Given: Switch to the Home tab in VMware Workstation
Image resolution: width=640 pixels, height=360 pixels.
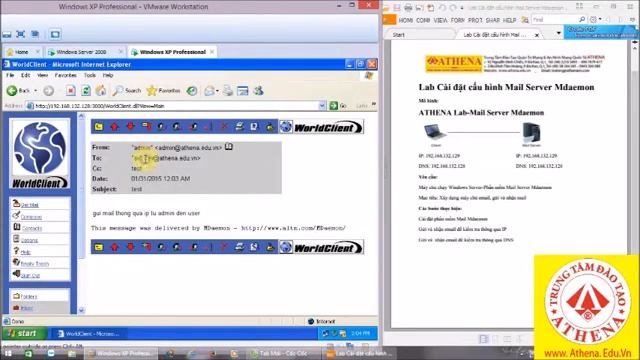Looking at the screenshot, I should click(x=22, y=52).
